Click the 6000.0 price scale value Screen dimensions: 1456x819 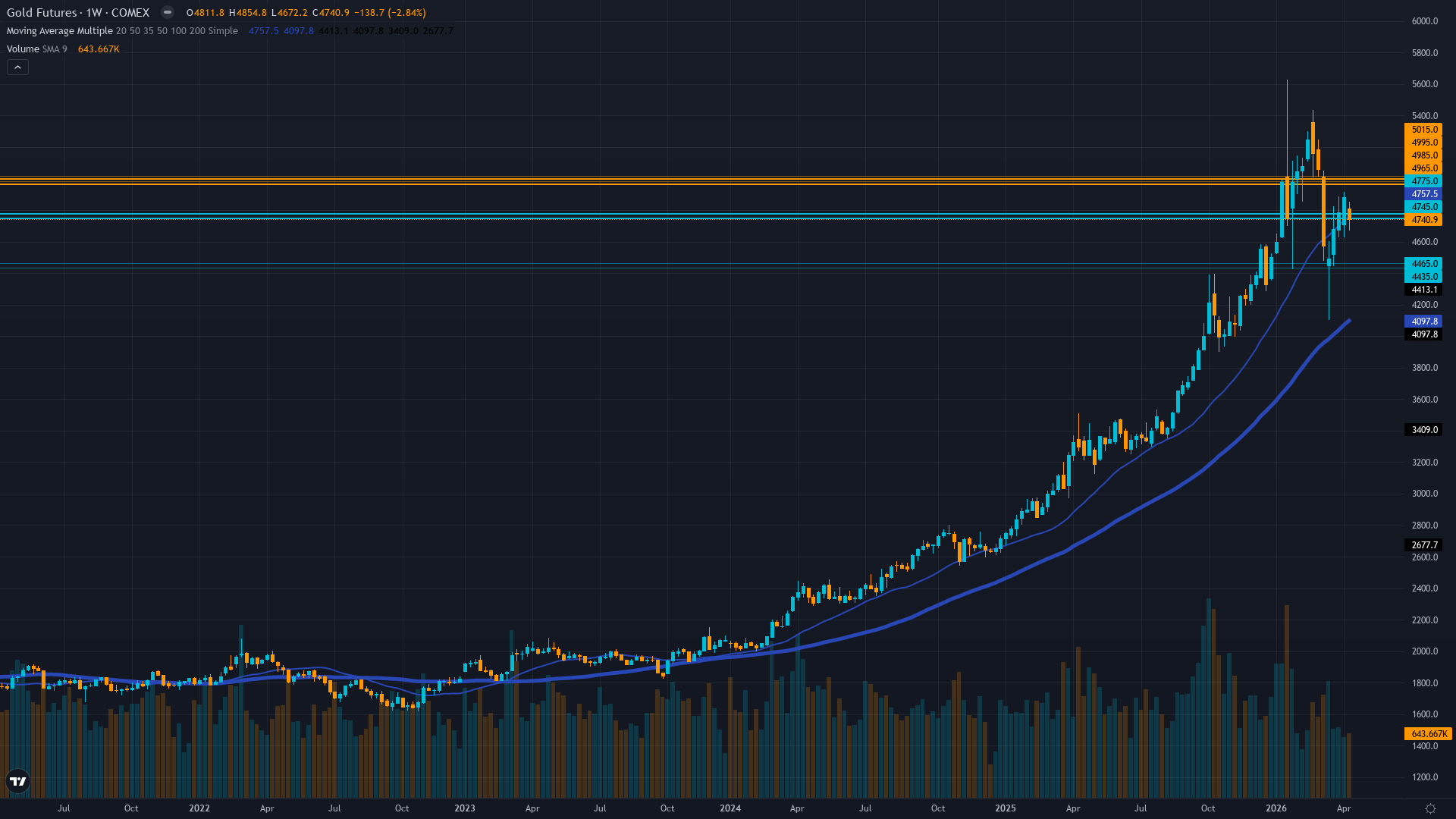click(x=1425, y=21)
